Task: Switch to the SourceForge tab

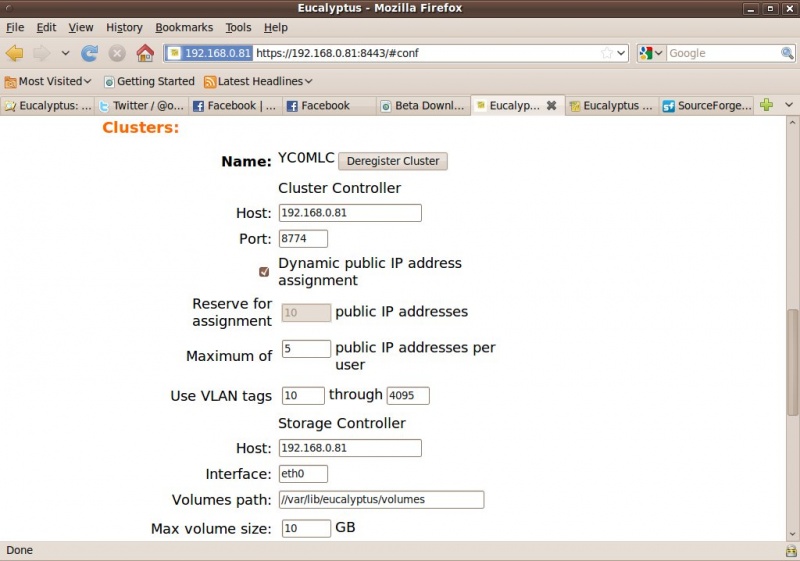Action: pos(708,105)
